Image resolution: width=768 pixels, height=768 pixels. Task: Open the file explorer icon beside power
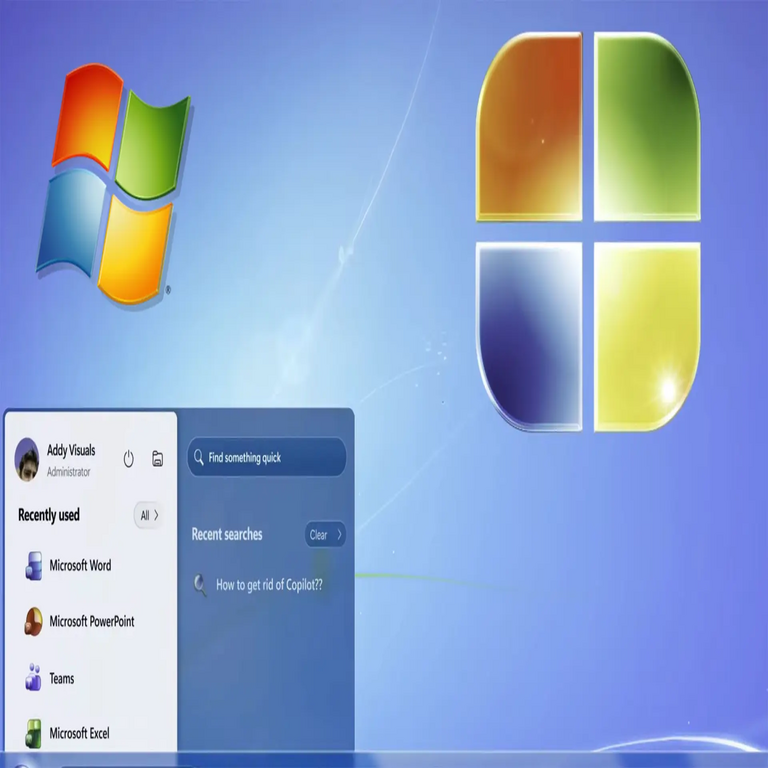point(157,458)
